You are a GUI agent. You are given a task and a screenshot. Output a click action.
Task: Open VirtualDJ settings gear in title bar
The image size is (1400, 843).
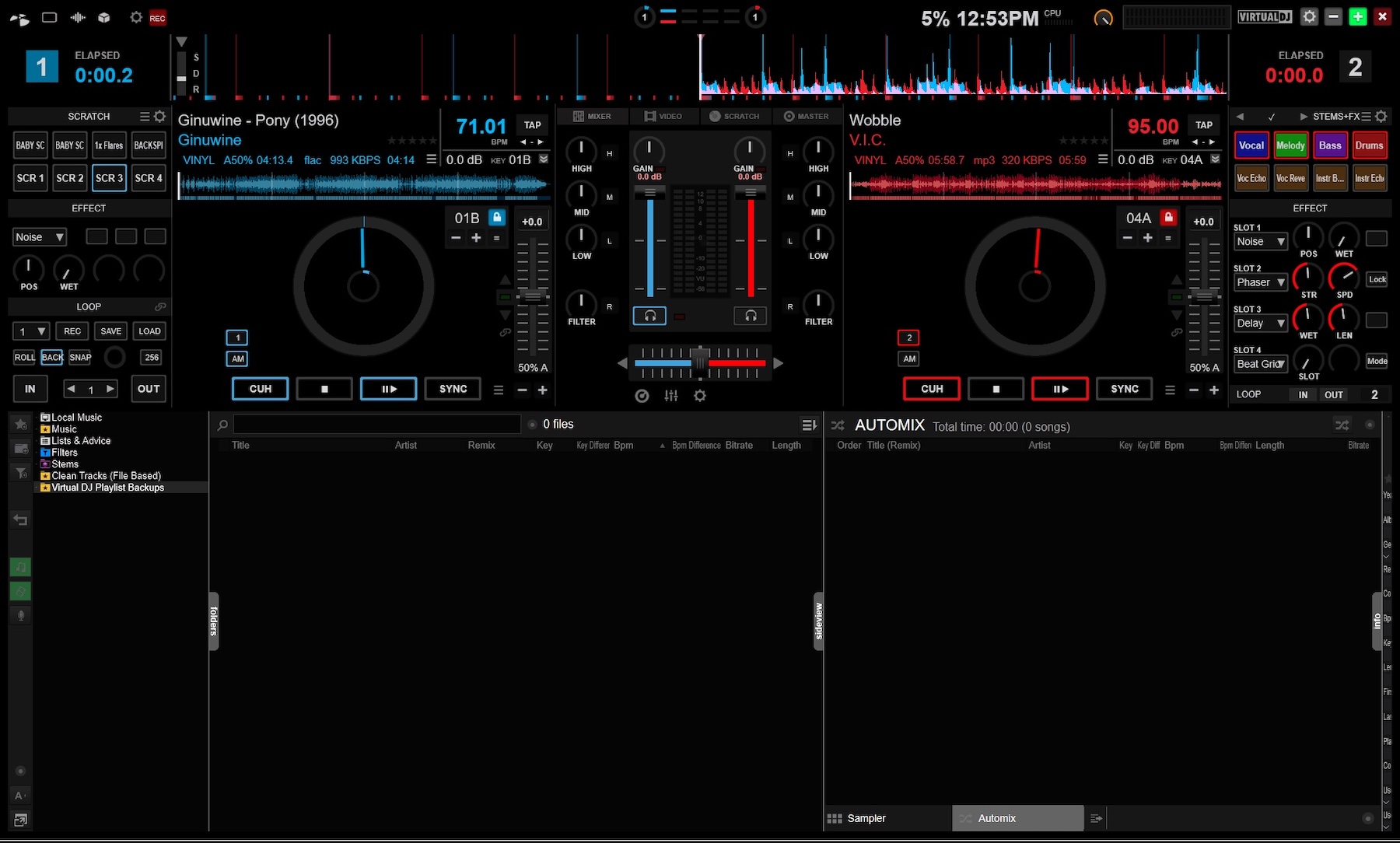click(1309, 16)
